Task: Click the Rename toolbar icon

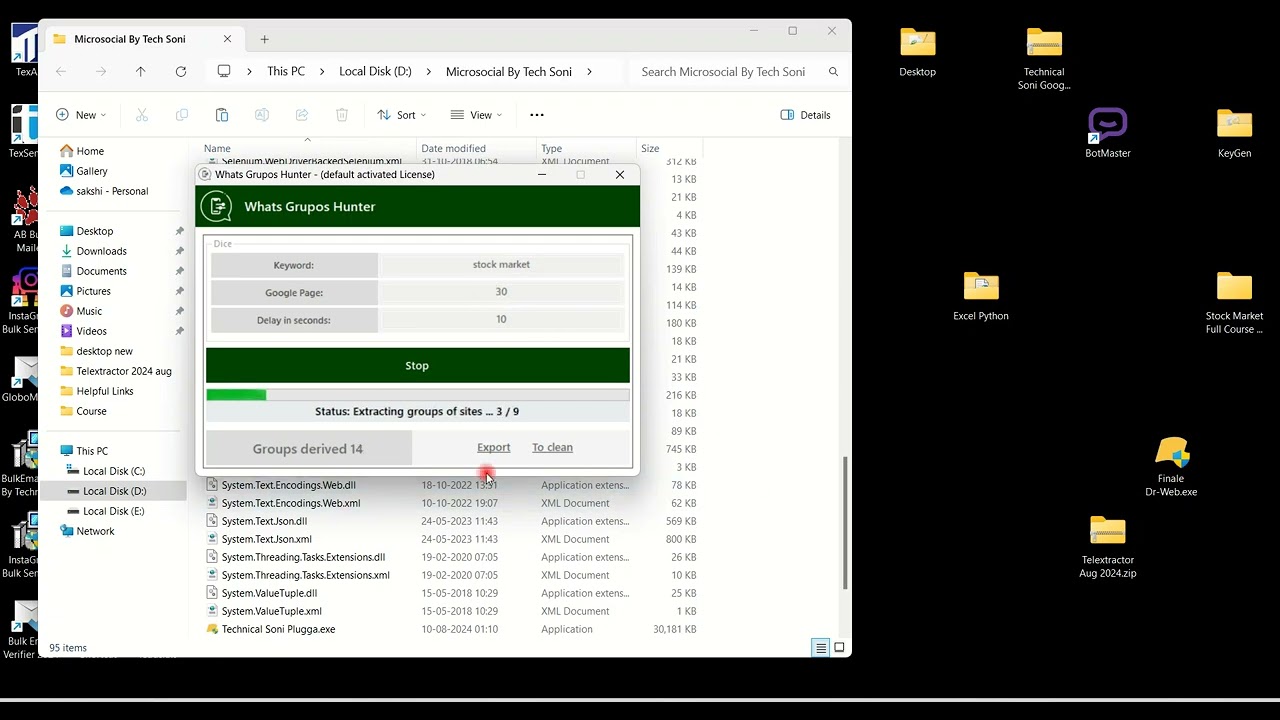Action: point(262,115)
